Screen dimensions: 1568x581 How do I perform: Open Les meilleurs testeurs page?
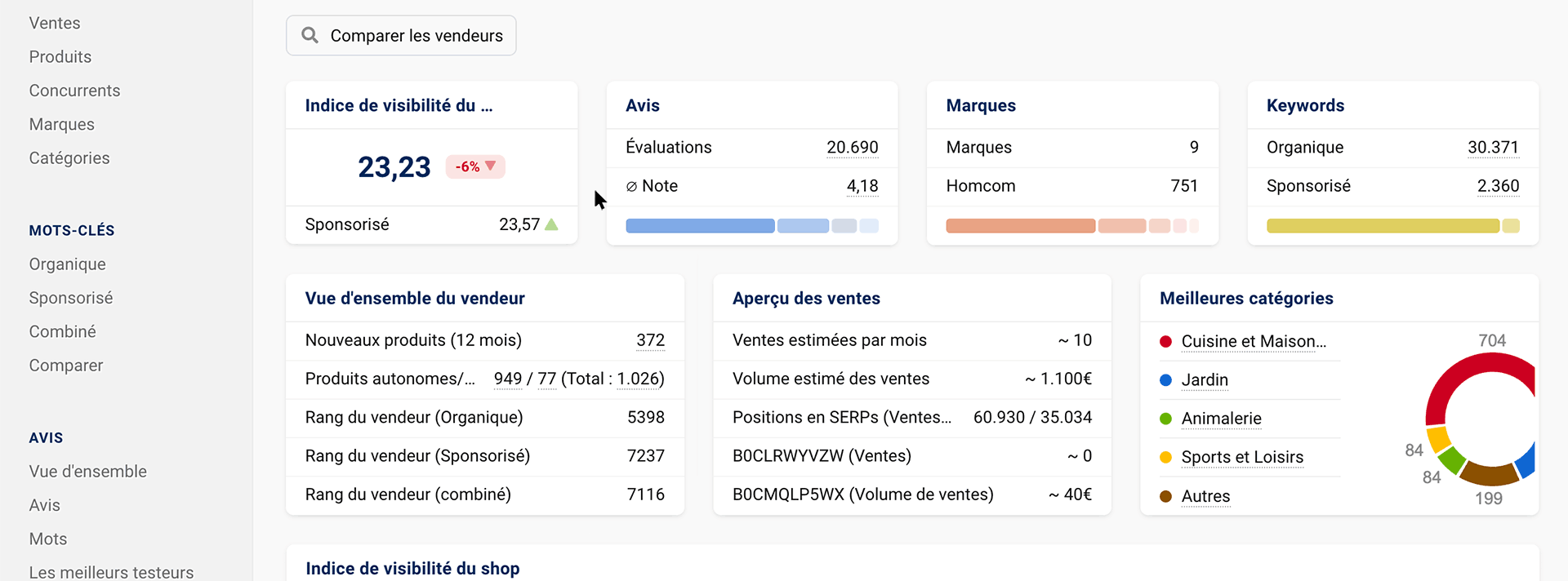111,572
